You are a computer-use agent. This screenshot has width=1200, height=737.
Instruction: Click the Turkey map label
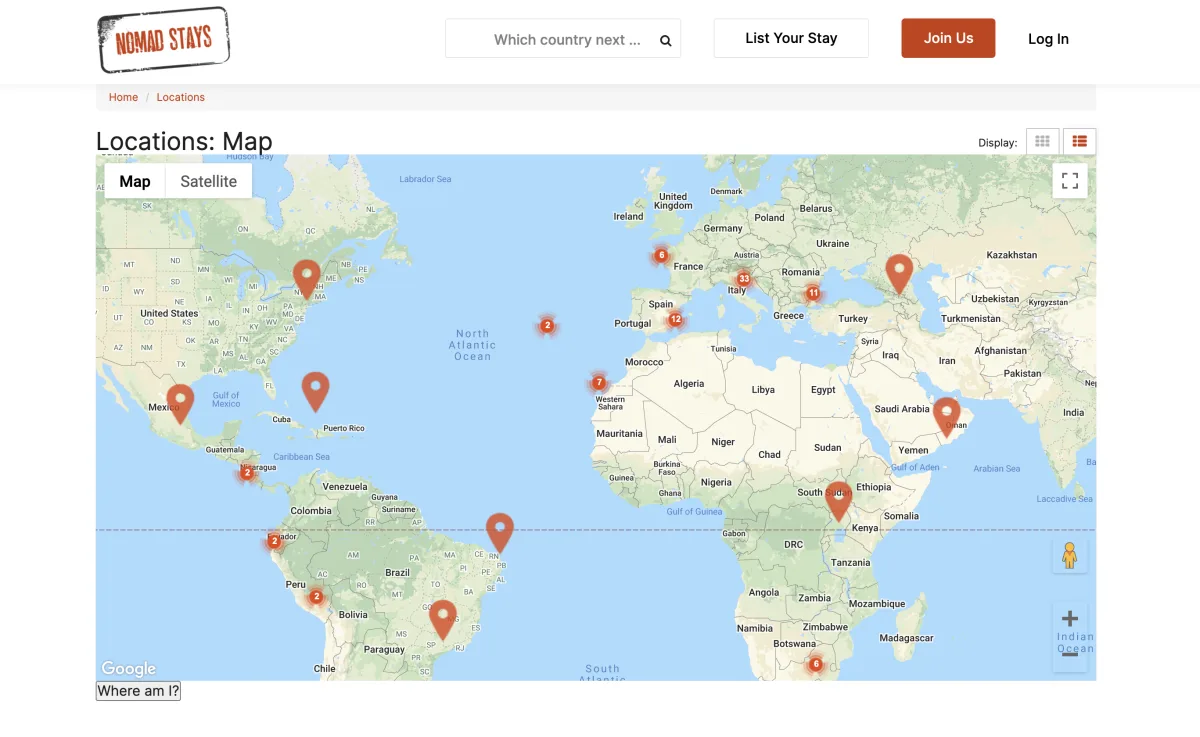click(853, 318)
